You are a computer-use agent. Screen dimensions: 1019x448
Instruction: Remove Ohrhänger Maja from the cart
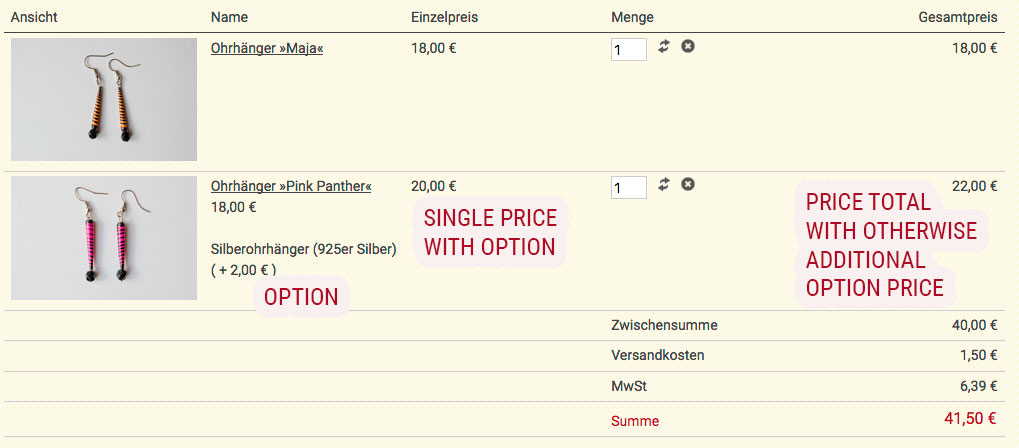click(x=688, y=46)
